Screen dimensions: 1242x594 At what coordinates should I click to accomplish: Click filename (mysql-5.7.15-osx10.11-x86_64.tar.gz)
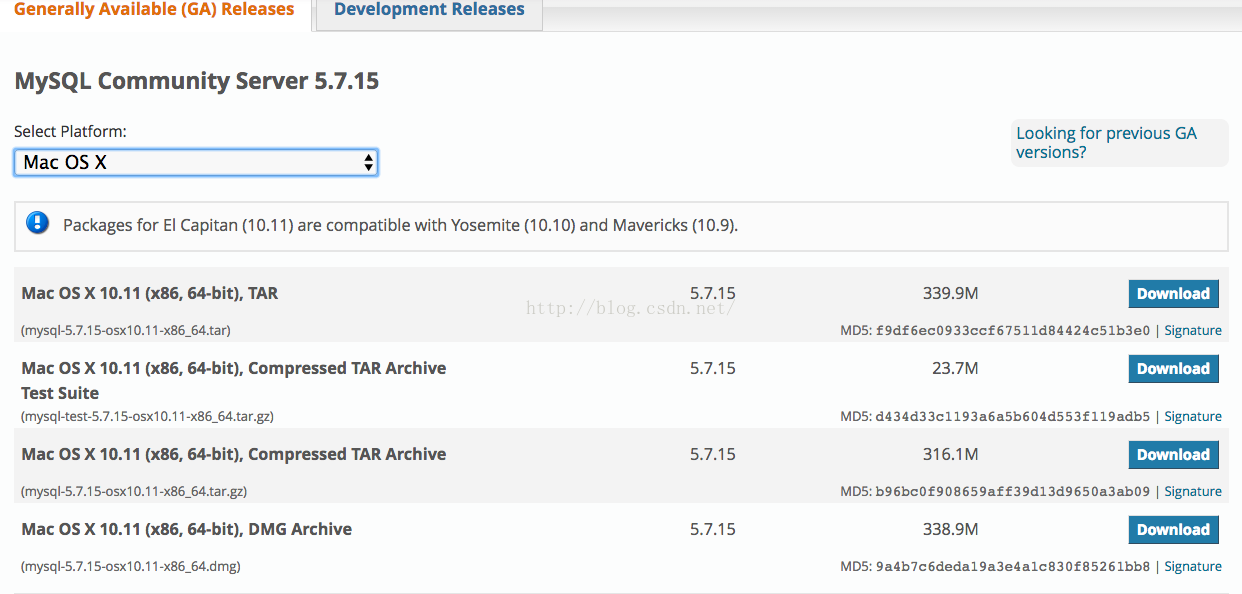(x=134, y=491)
